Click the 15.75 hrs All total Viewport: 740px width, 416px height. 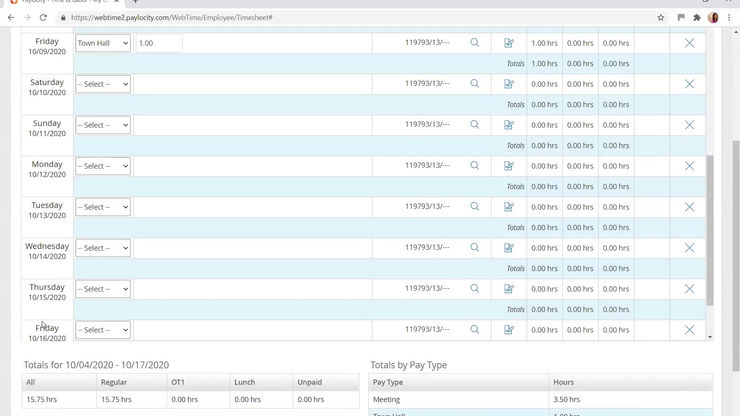[42, 399]
